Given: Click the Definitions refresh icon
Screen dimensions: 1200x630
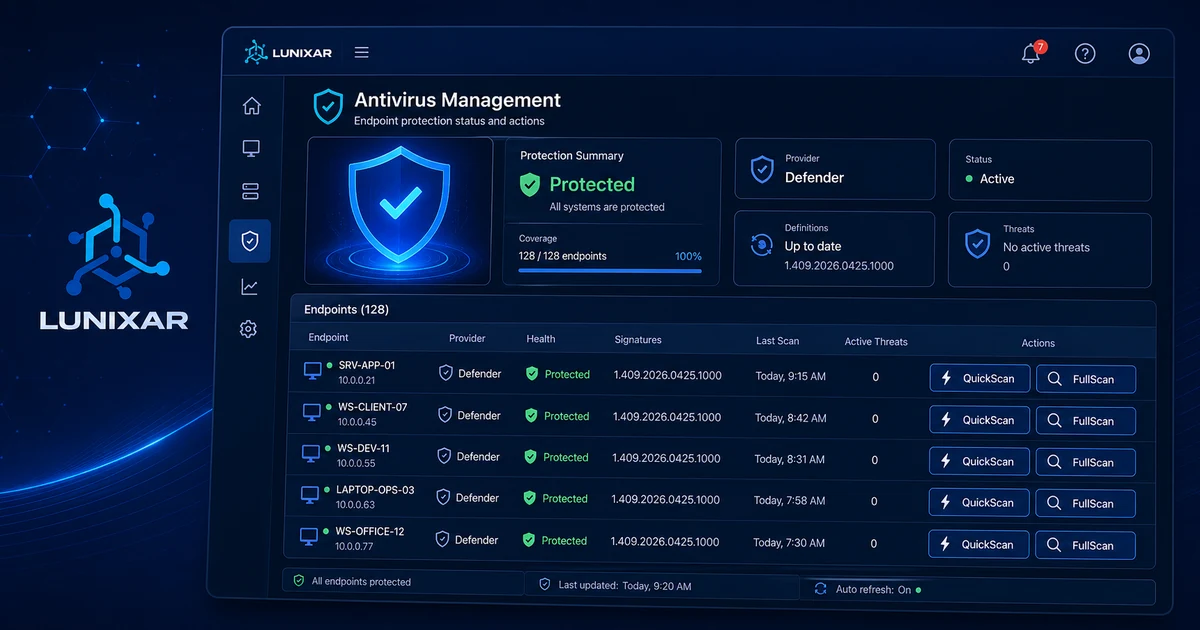Looking at the screenshot, I should (x=762, y=246).
